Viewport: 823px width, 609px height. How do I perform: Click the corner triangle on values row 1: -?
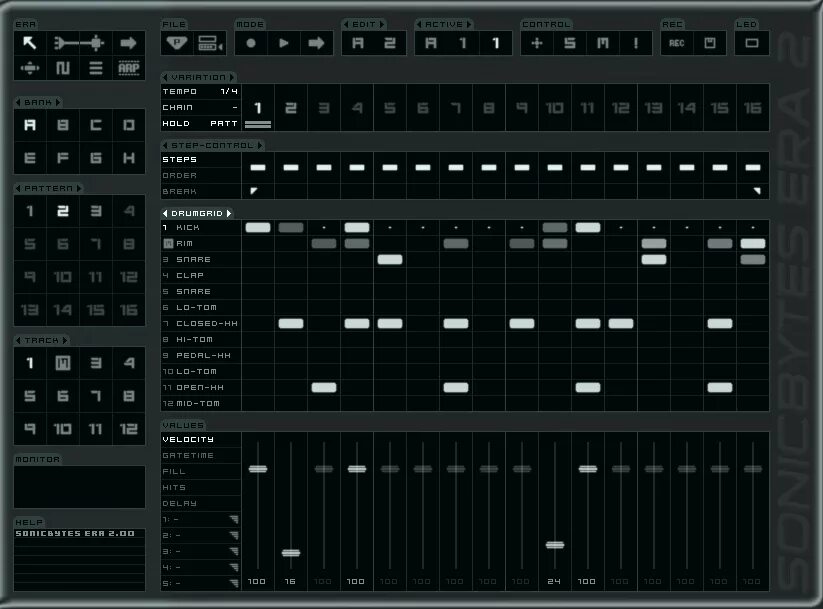point(234,519)
